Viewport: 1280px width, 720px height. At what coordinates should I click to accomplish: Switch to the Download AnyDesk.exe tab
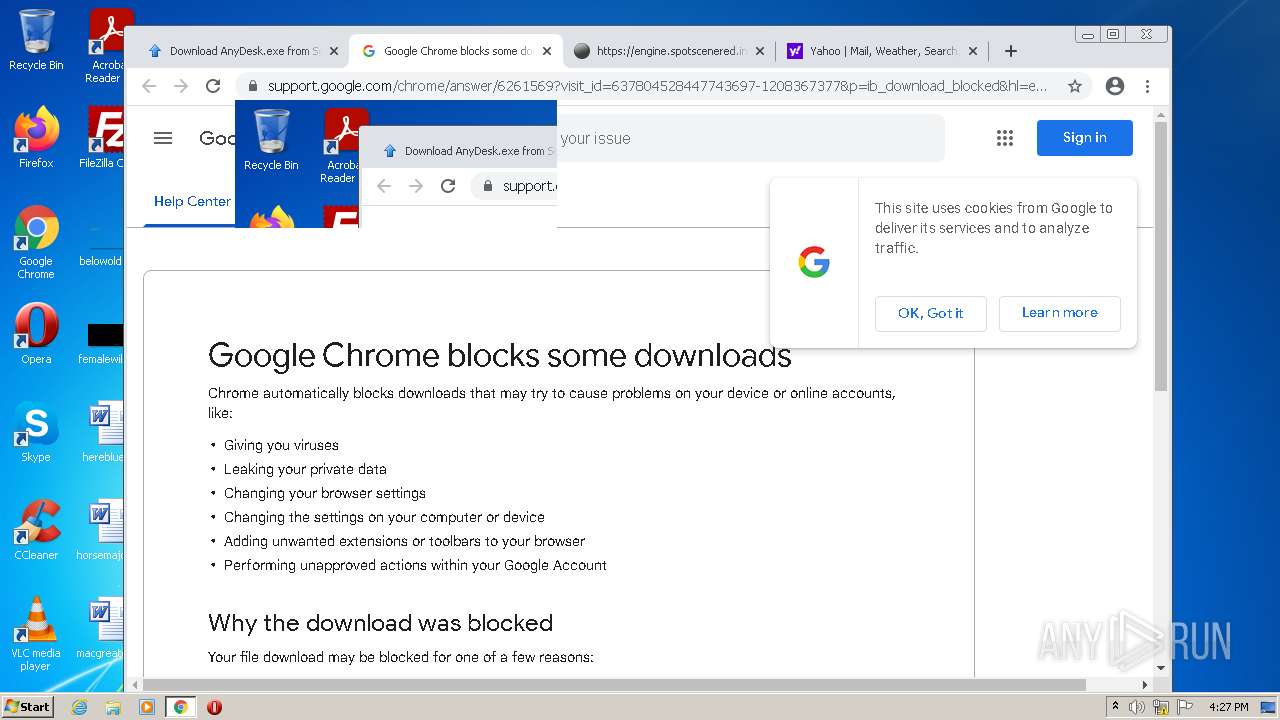pos(240,51)
